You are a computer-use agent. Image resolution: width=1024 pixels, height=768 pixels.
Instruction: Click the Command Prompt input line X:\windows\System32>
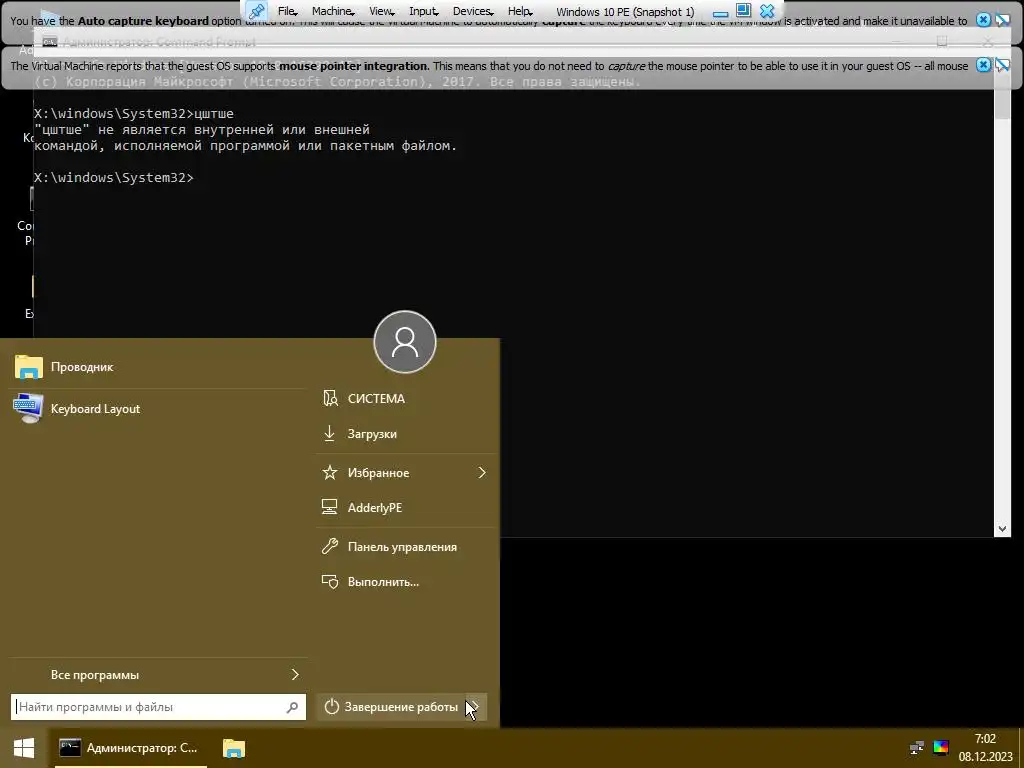(114, 178)
